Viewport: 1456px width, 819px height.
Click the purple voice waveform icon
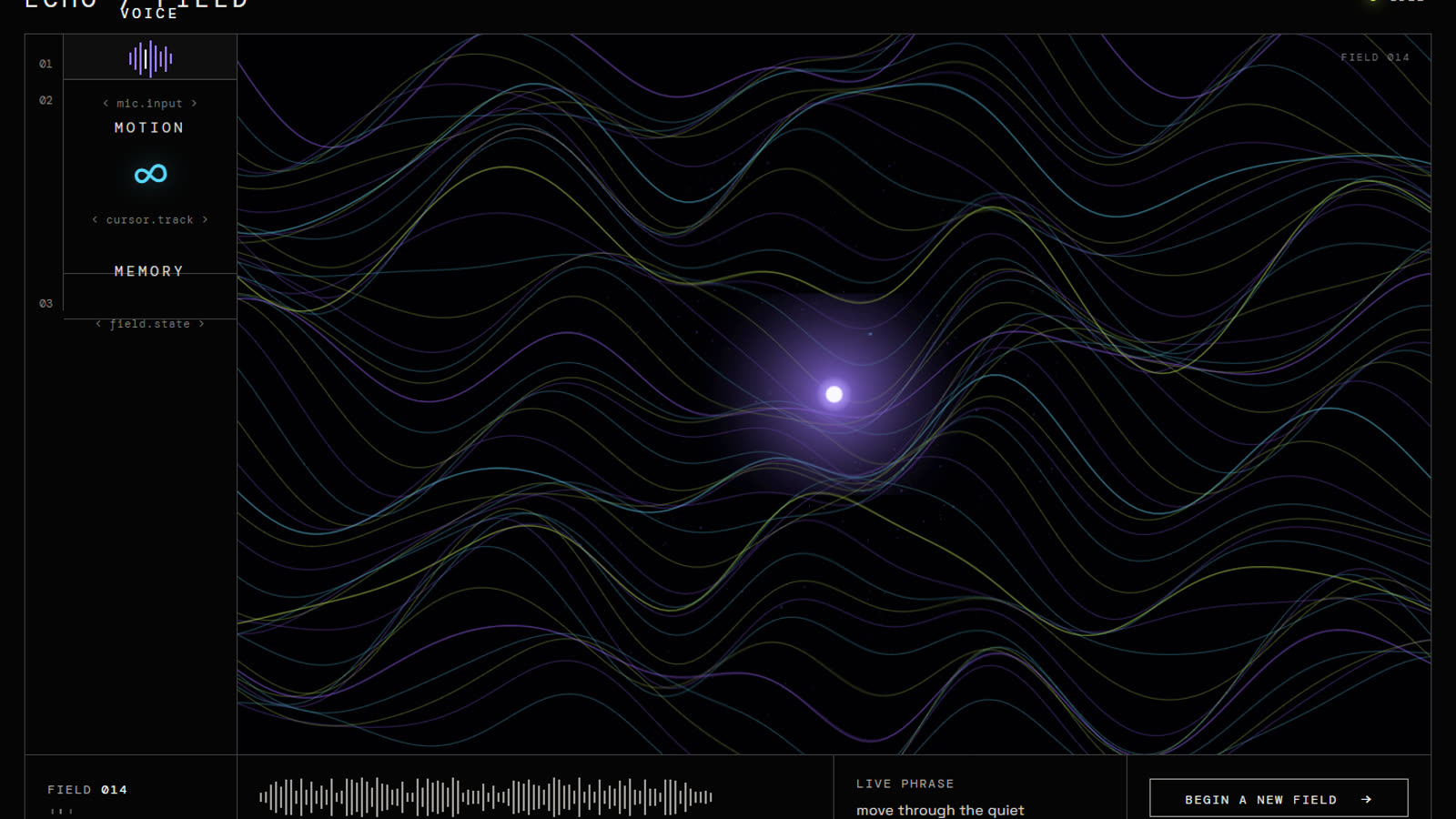150,59
